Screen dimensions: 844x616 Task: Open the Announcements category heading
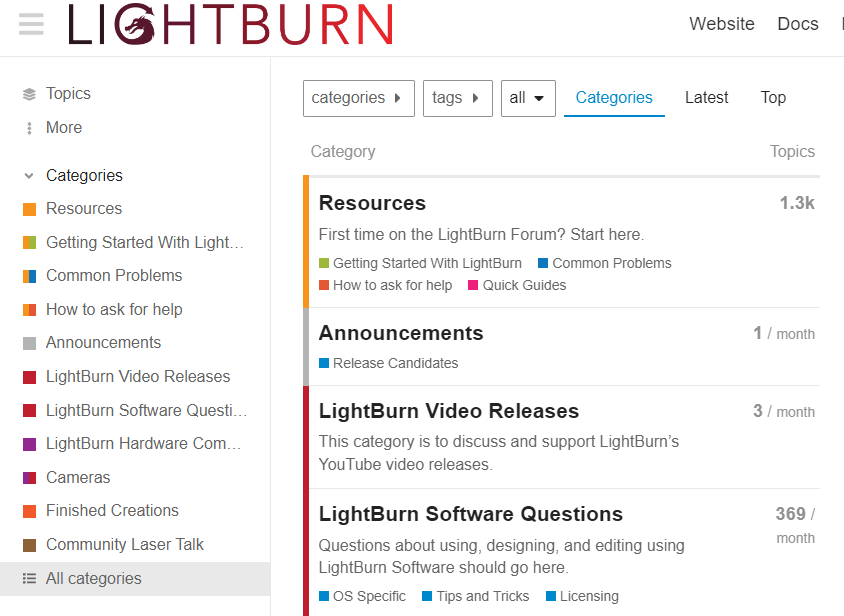click(401, 333)
